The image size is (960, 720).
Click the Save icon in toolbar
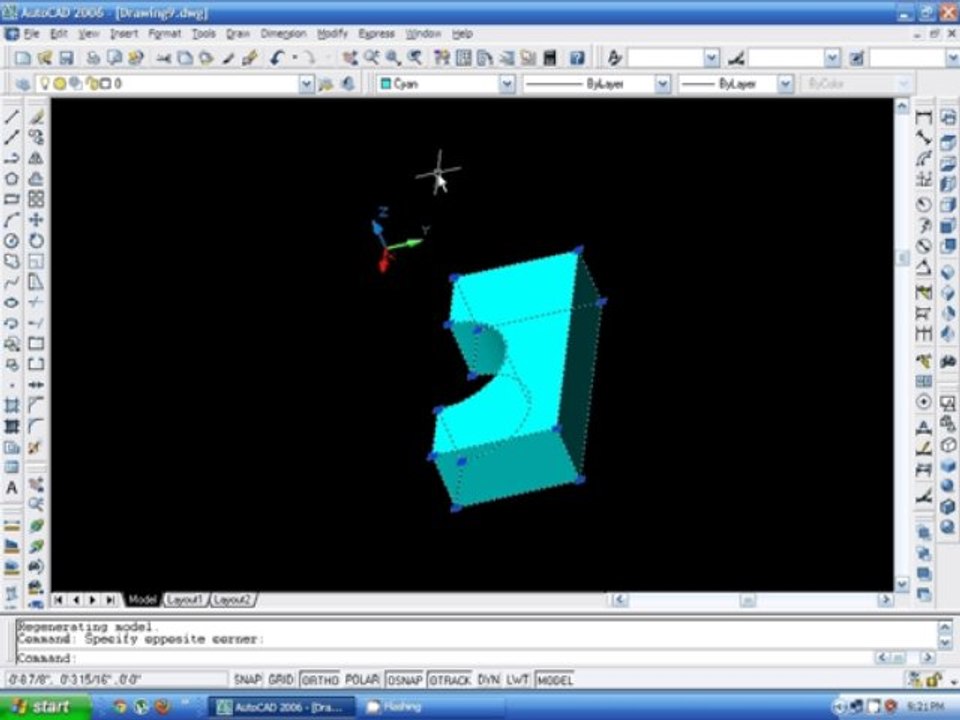pos(66,58)
